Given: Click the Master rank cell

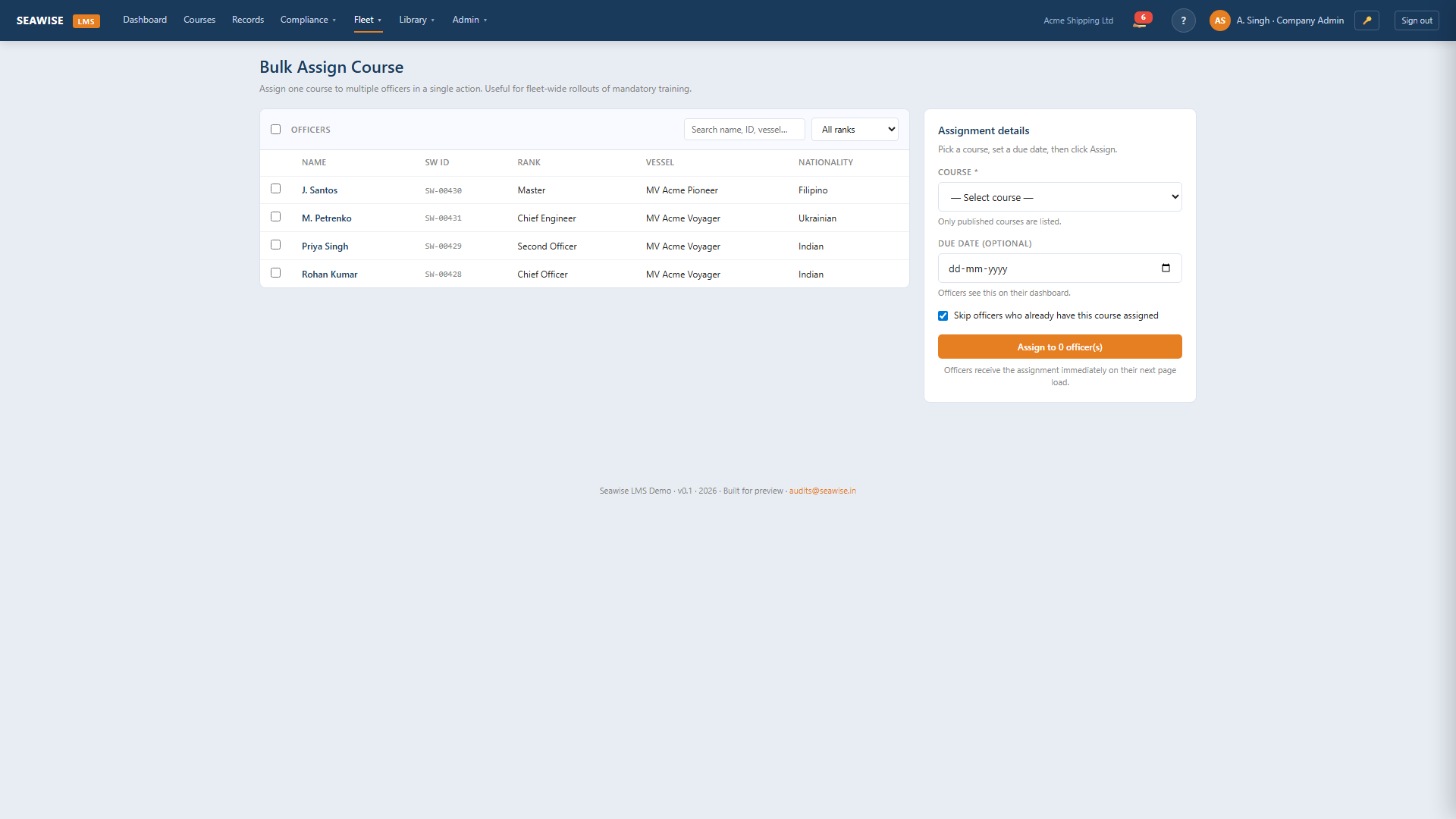Looking at the screenshot, I should 531,190.
